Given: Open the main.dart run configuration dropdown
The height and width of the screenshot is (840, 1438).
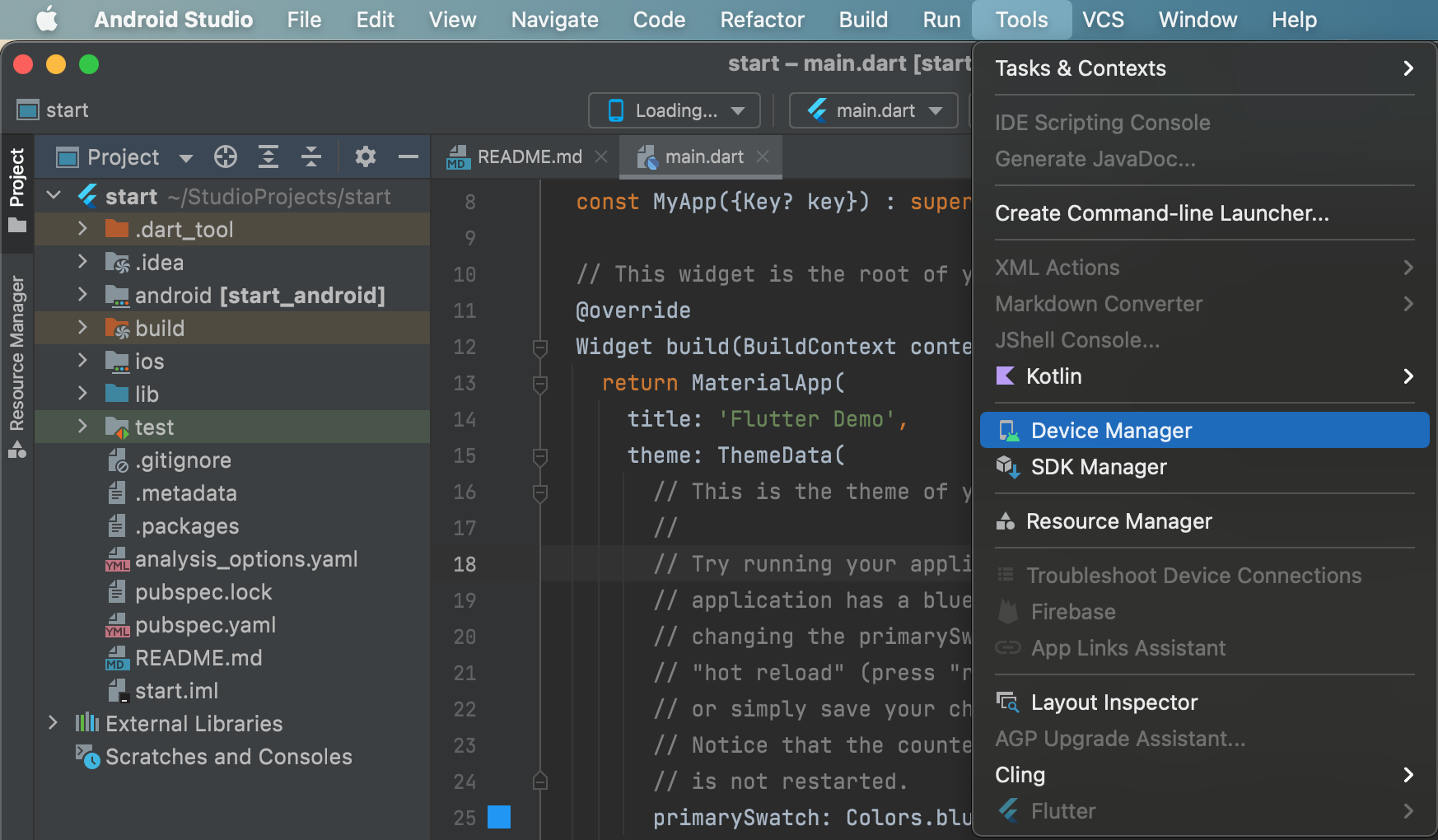Looking at the screenshot, I should pos(874,110).
